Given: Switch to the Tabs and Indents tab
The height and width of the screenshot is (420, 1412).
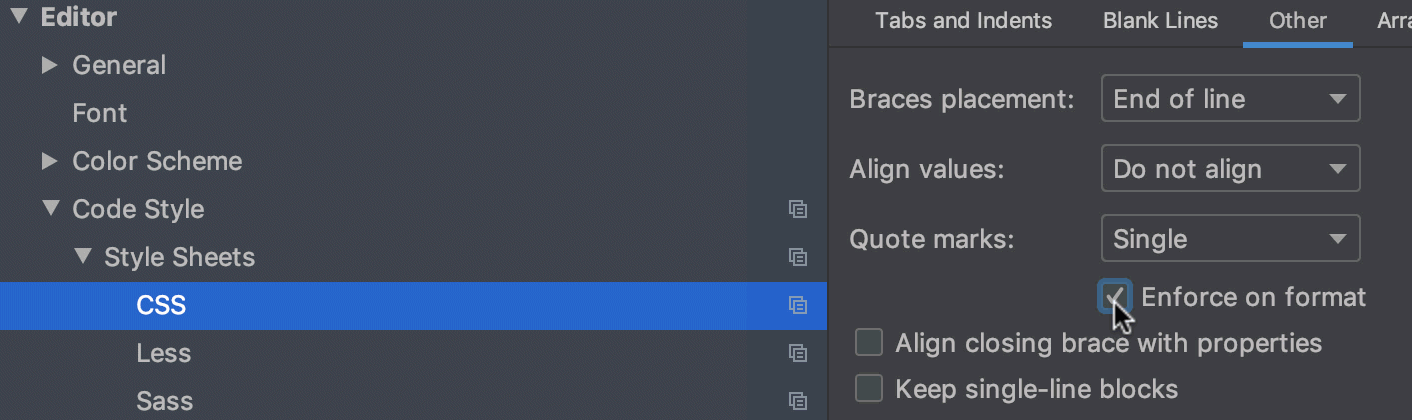Looking at the screenshot, I should [963, 20].
